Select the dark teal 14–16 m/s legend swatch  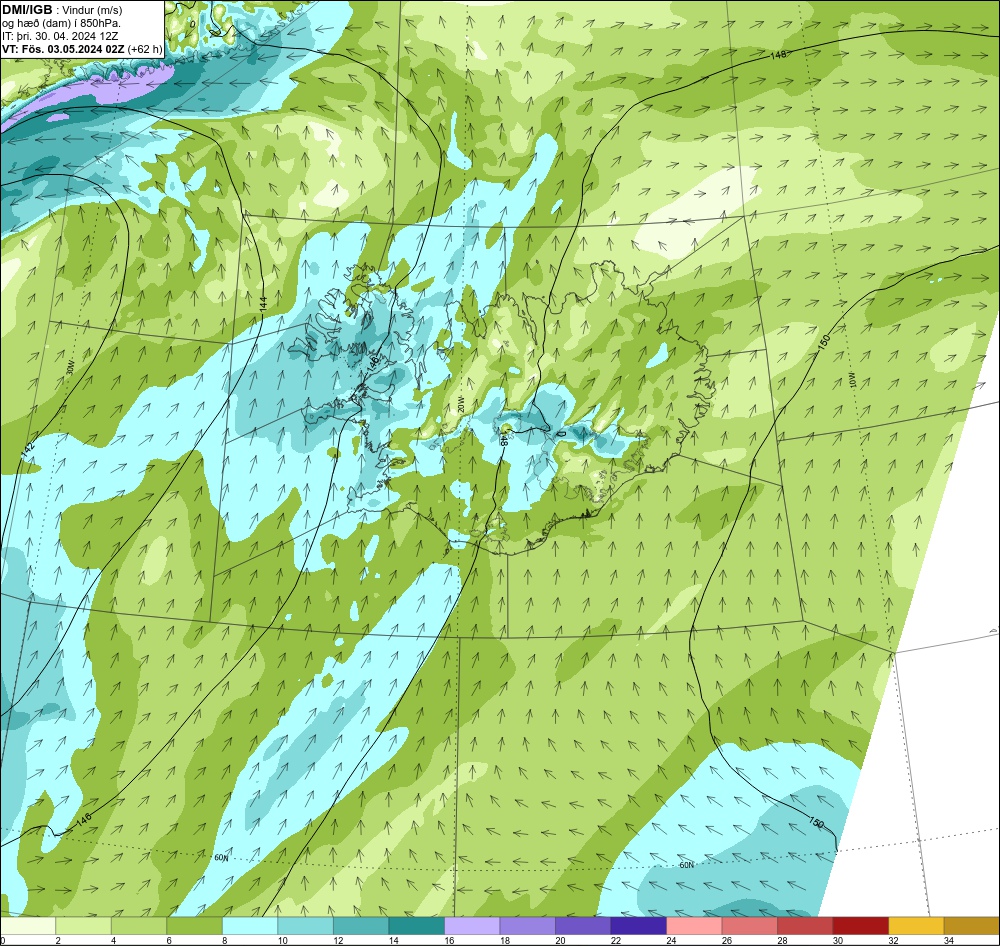coord(416,926)
